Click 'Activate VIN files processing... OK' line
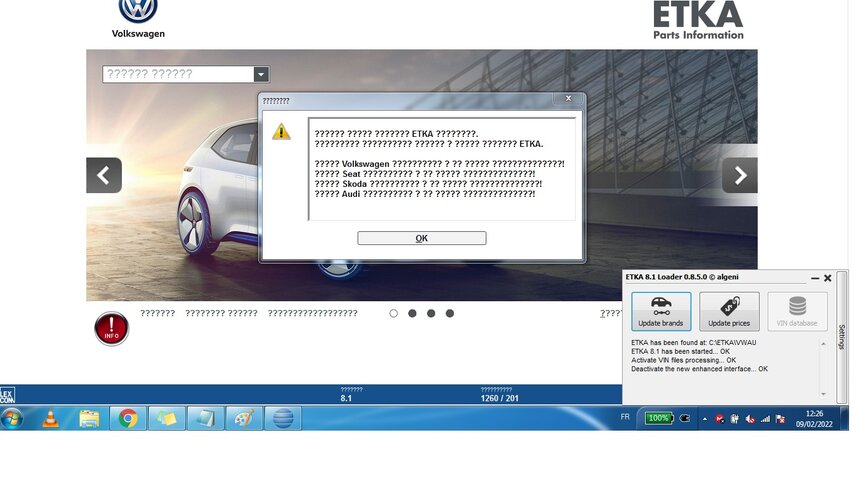Screen dimensions: 854x480 [684, 360]
